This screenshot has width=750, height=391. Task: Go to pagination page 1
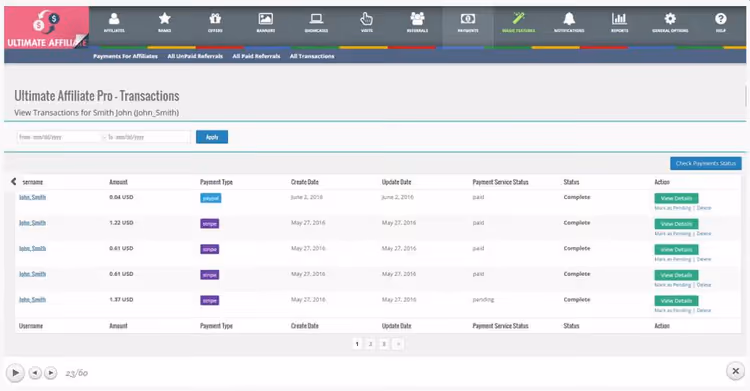[357, 344]
